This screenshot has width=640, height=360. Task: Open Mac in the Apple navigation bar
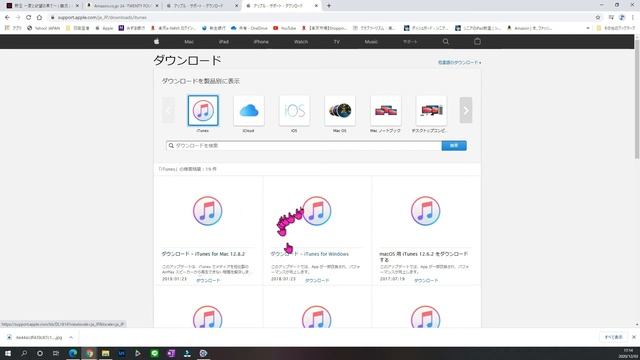189,42
